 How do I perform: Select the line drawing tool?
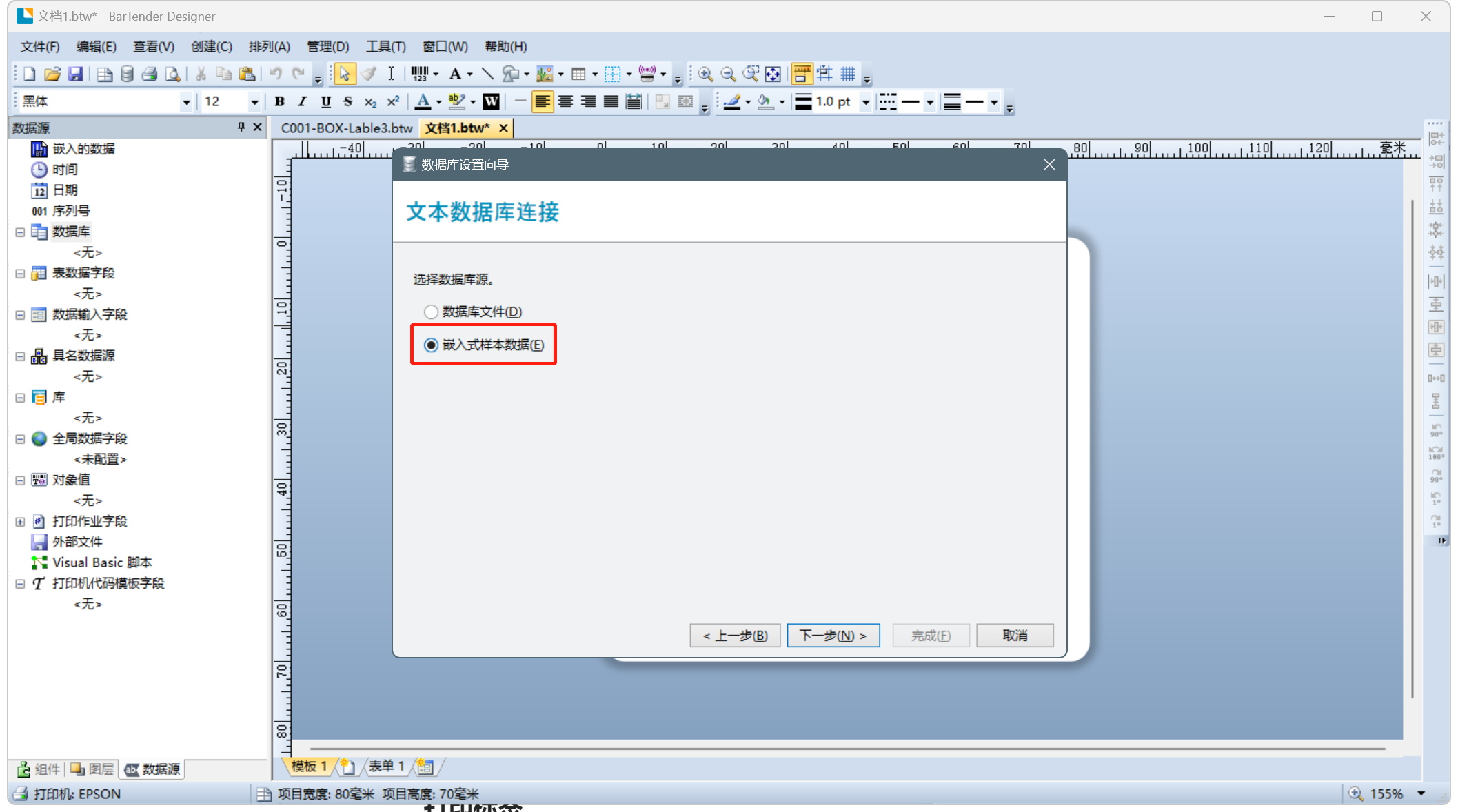(487, 74)
